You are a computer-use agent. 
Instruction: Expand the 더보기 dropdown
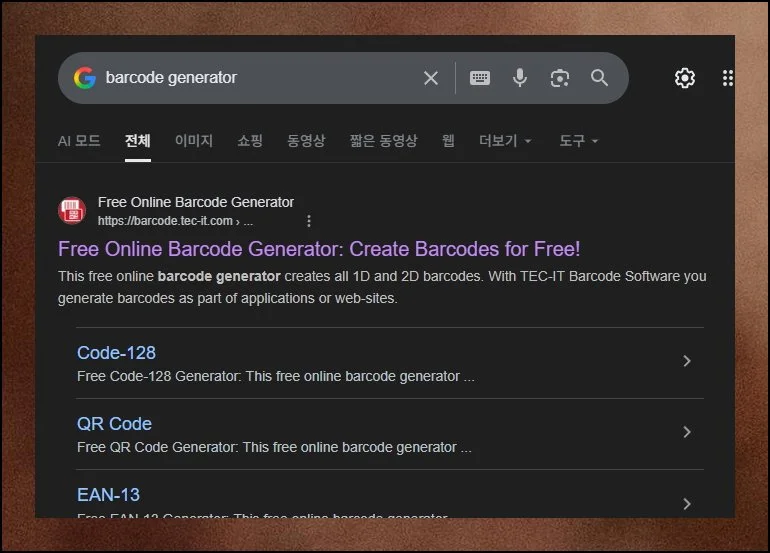[x=505, y=141]
